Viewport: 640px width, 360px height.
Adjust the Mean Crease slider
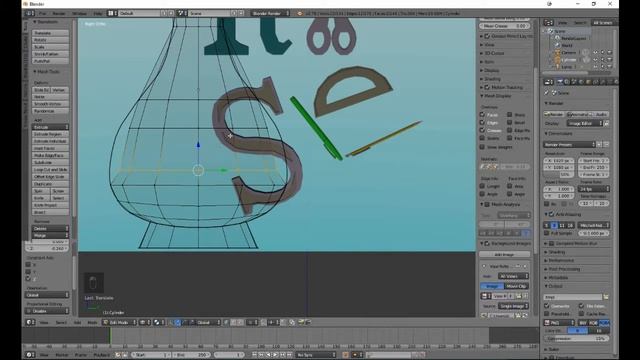pyautogui.click(x=504, y=26)
